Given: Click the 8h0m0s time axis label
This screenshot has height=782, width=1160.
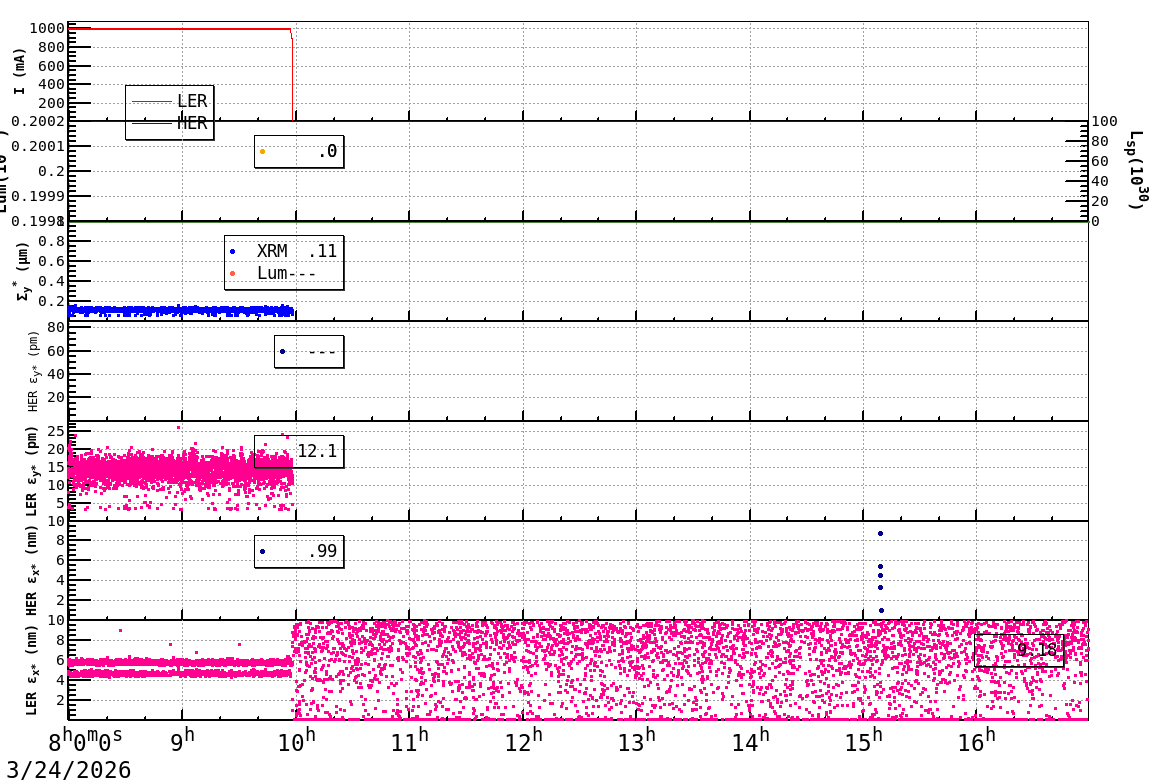Looking at the screenshot, I should click(x=86, y=741).
